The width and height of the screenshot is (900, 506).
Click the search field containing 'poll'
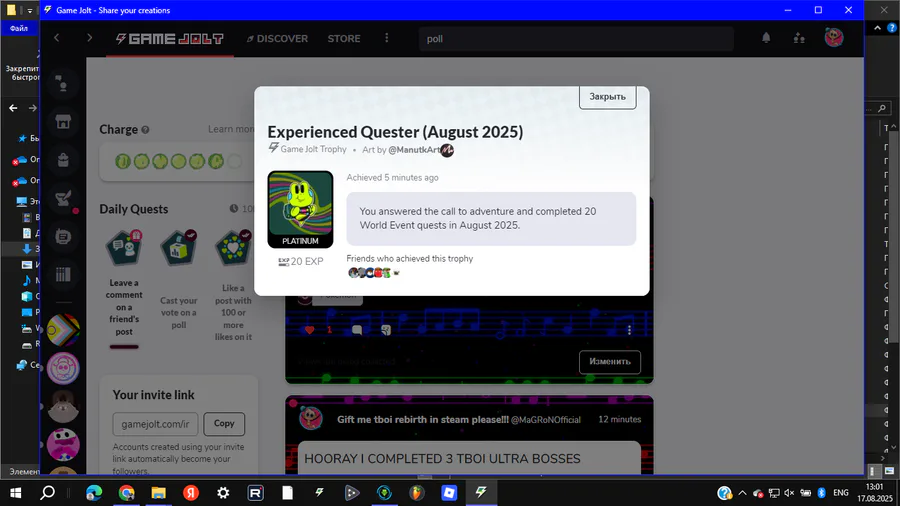(576, 39)
